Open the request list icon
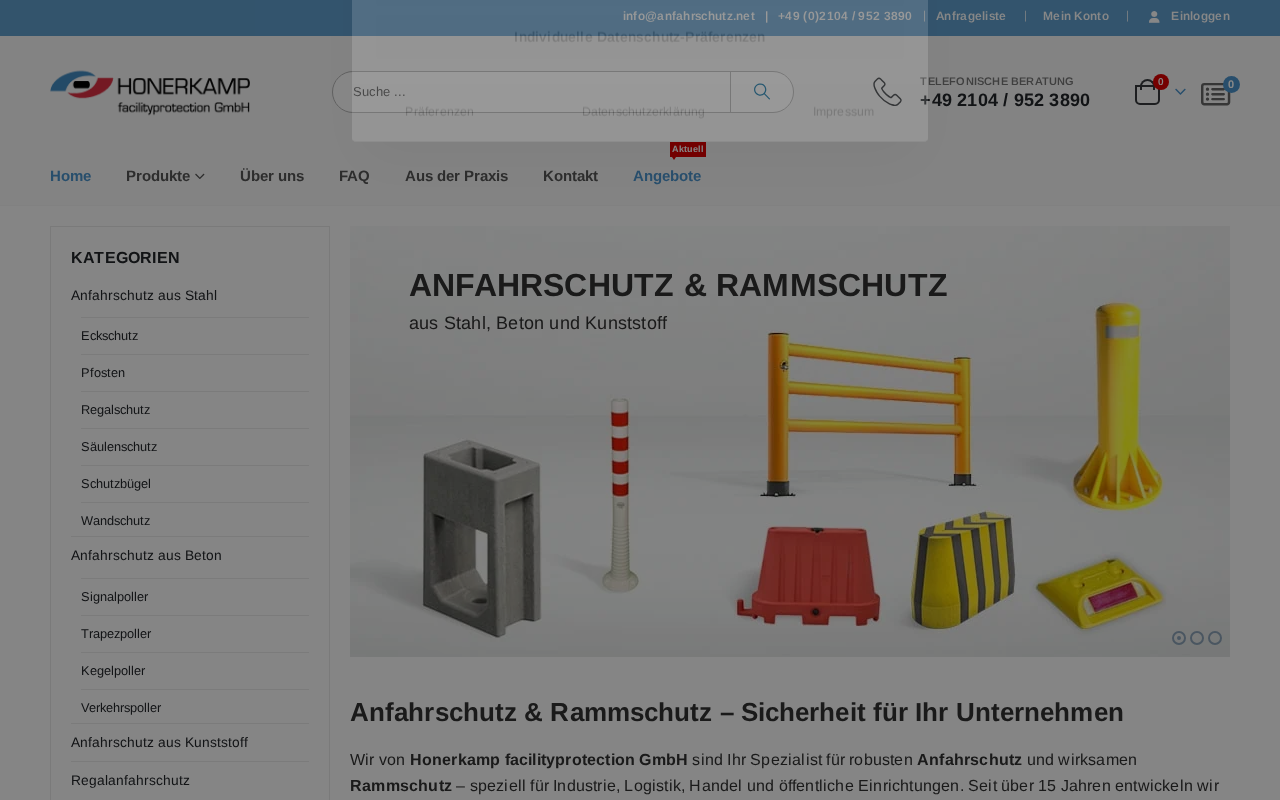1280x800 pixels. (x=1216, y=94)
